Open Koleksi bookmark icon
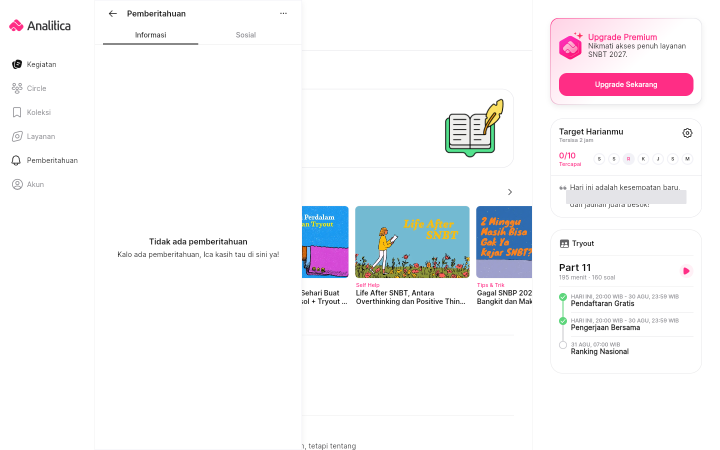720x450 pixels. (x=17, y=112)
